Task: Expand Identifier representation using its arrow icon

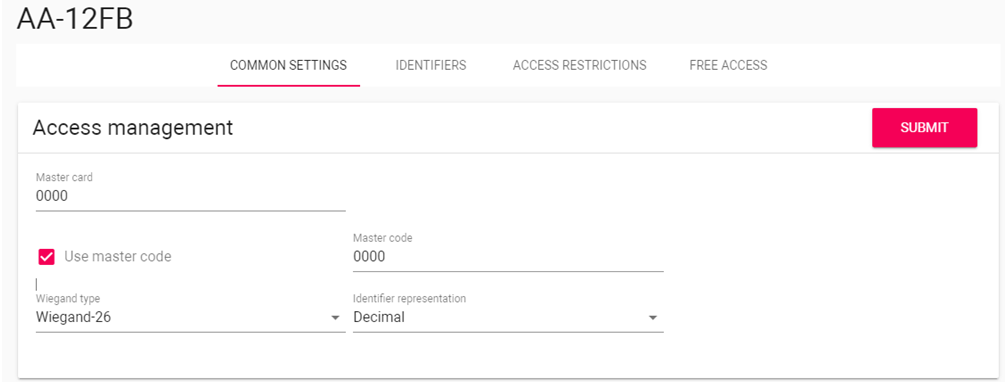Action: 652,318
